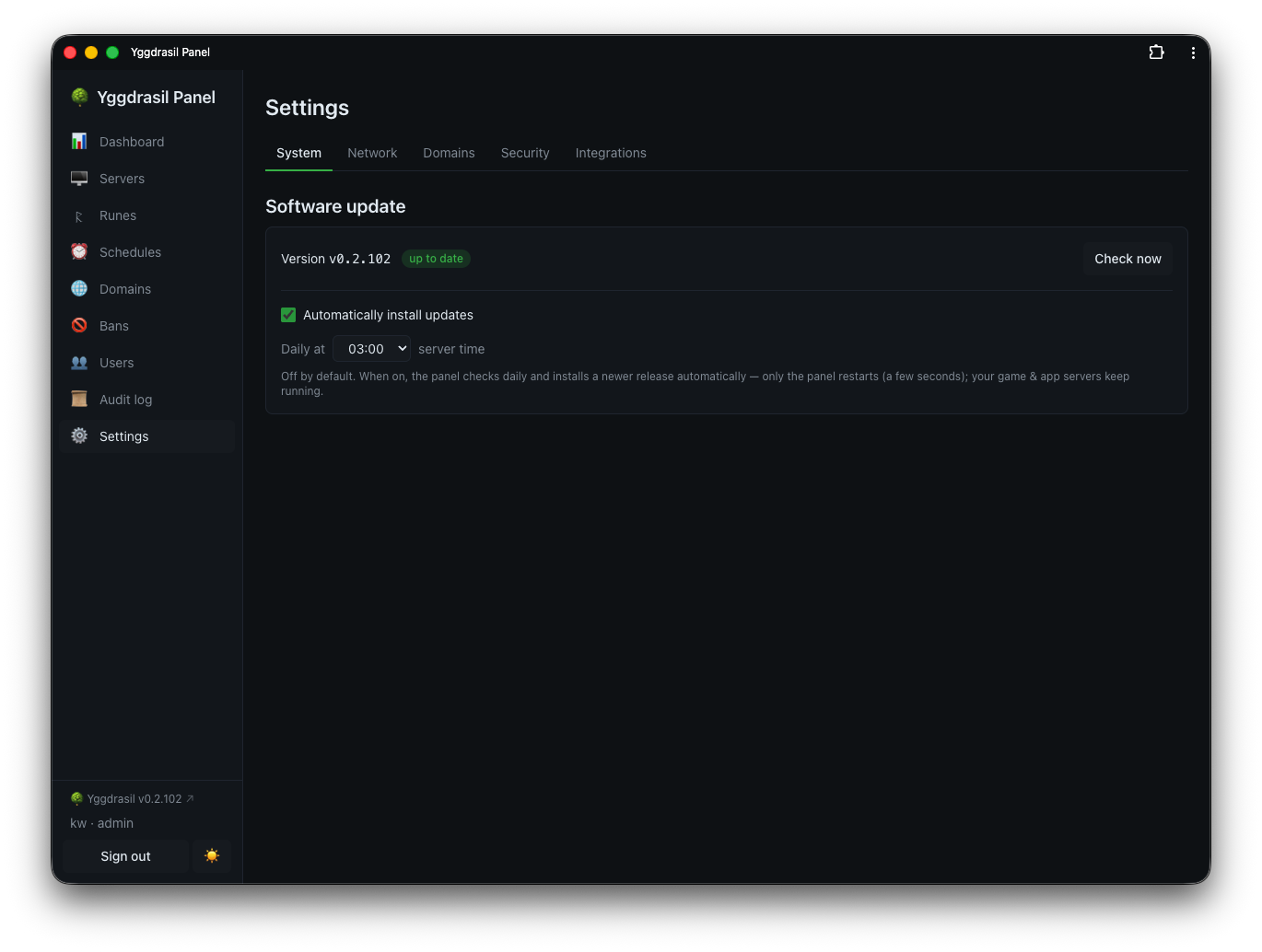Open Runes via its rune icon
Viewport: 1262px width, 952px height.
79,215
